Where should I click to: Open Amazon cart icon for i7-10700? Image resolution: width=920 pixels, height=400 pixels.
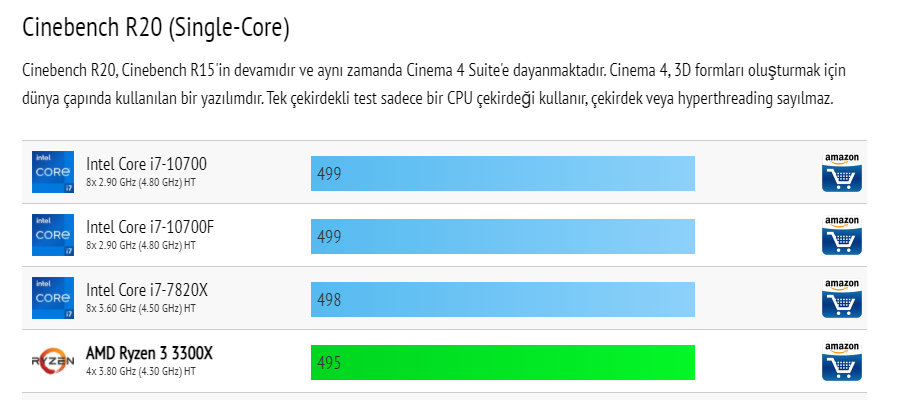click(841, 172)
